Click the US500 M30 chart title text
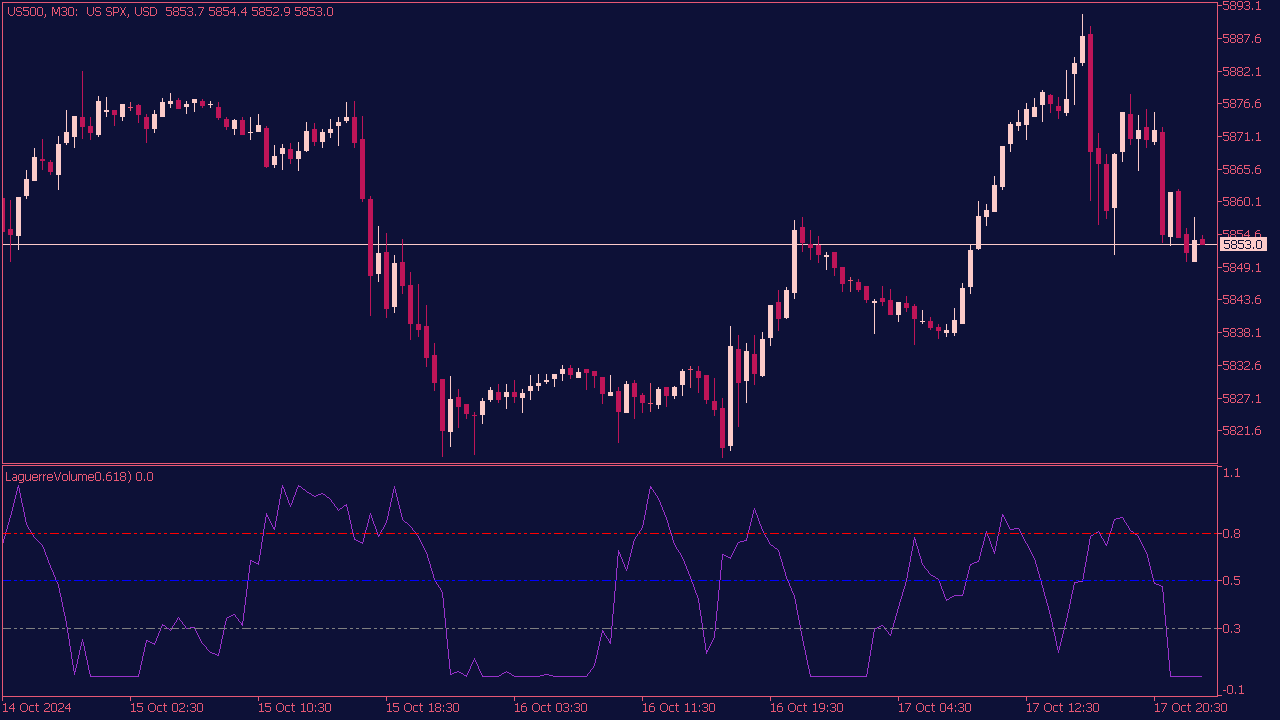Screen dimensions: 1280x720 (x=170, y=11)
